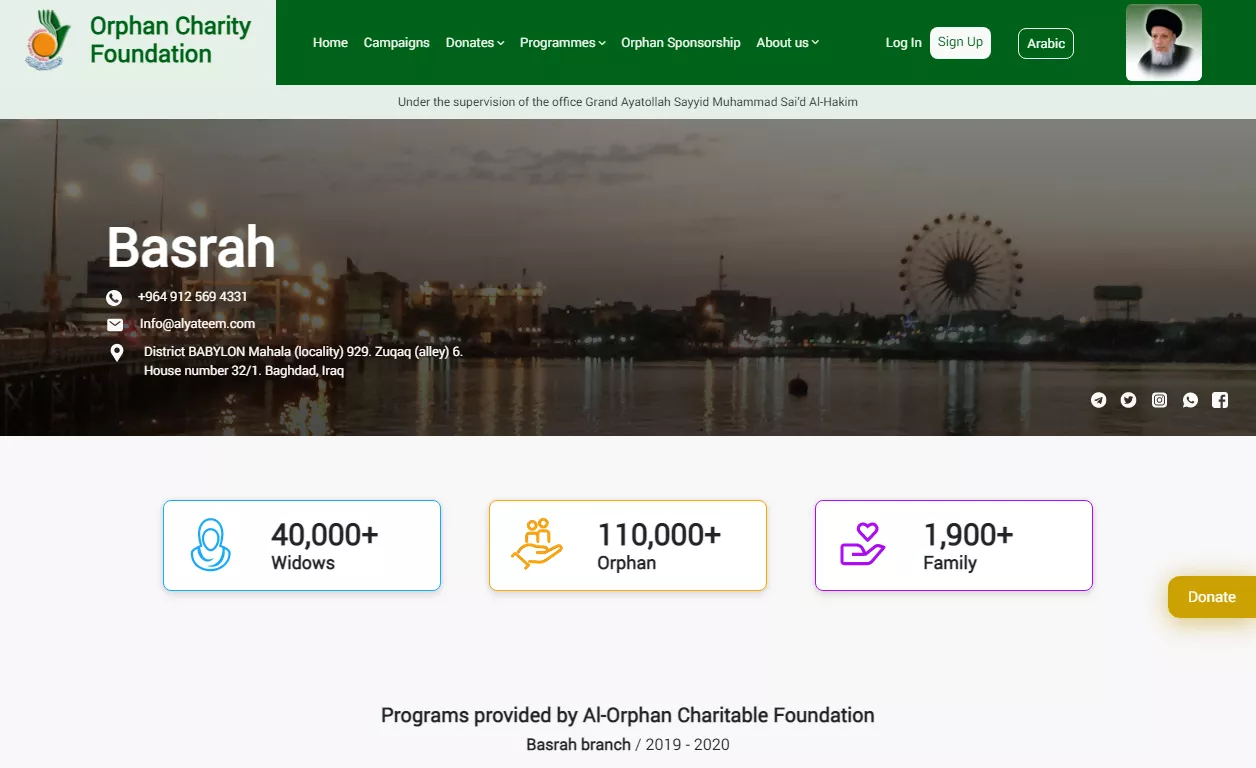Click the phone number +964 912 569 4331
Screen dimensions: 1256x768
pos(192,297)
